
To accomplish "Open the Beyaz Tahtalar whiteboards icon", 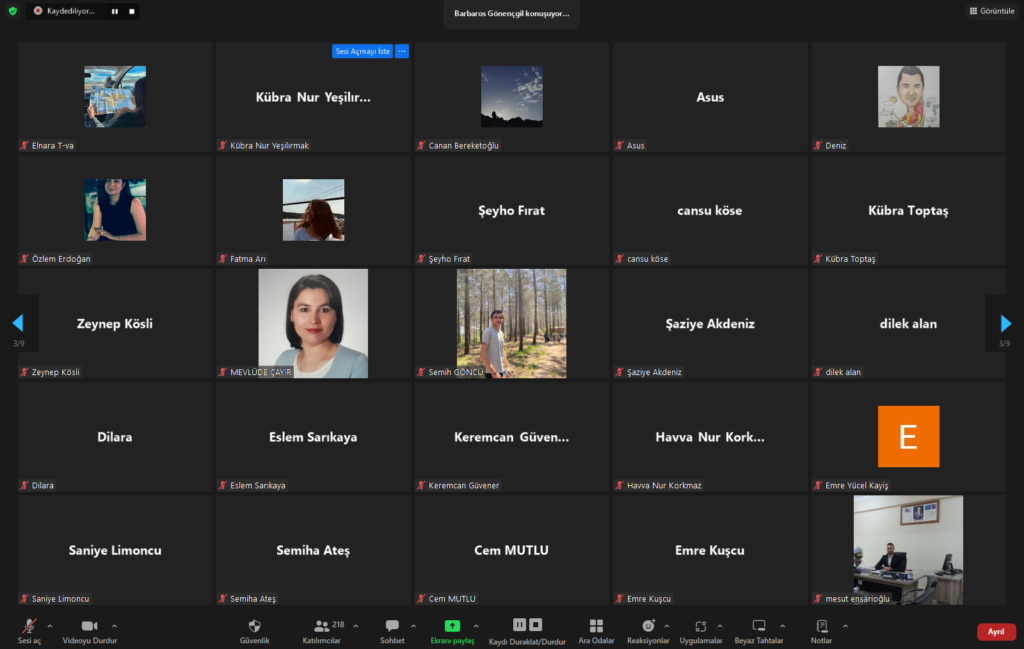I will coord(759,626).
